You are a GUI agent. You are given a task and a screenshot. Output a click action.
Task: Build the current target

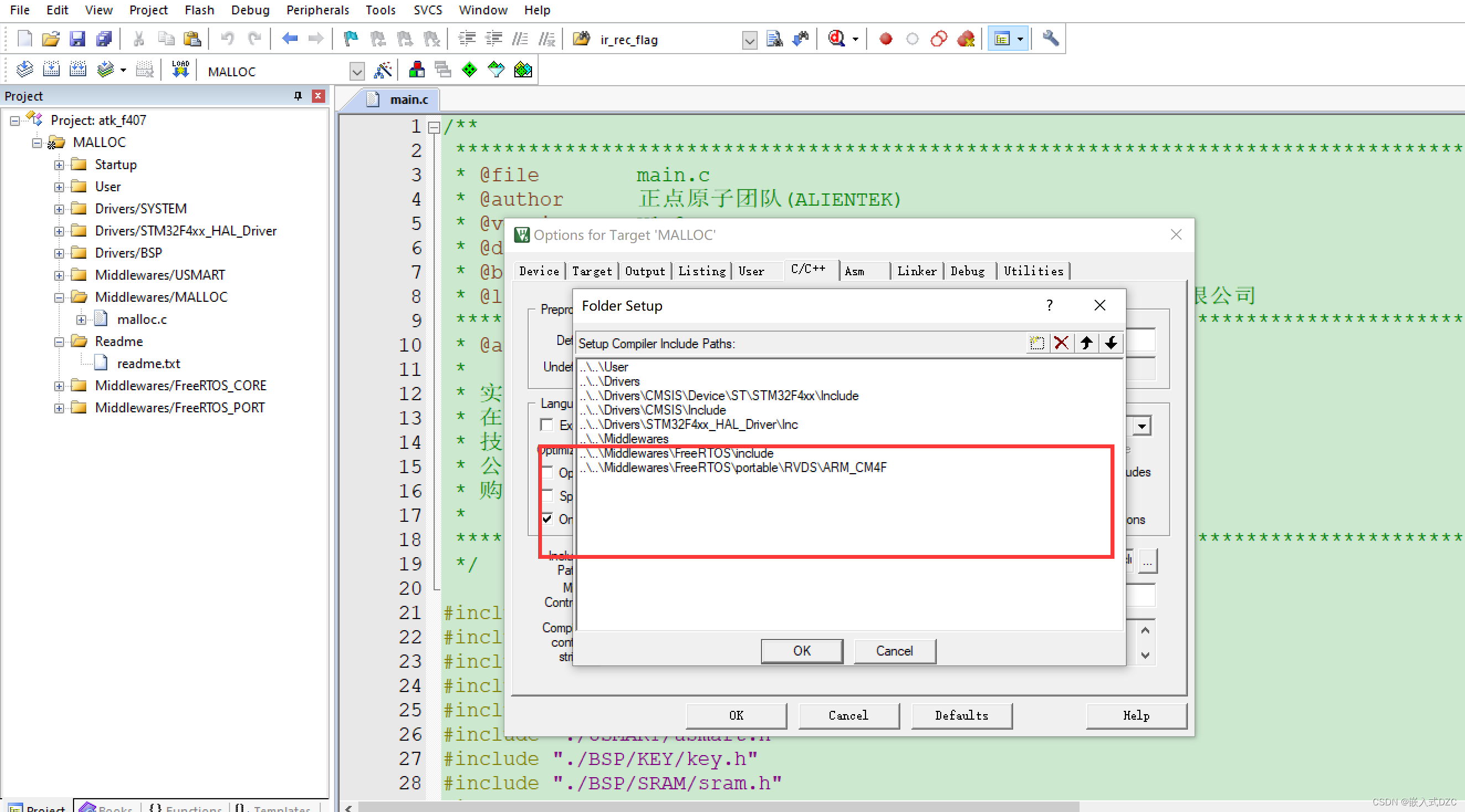click(x=51, y=69)
